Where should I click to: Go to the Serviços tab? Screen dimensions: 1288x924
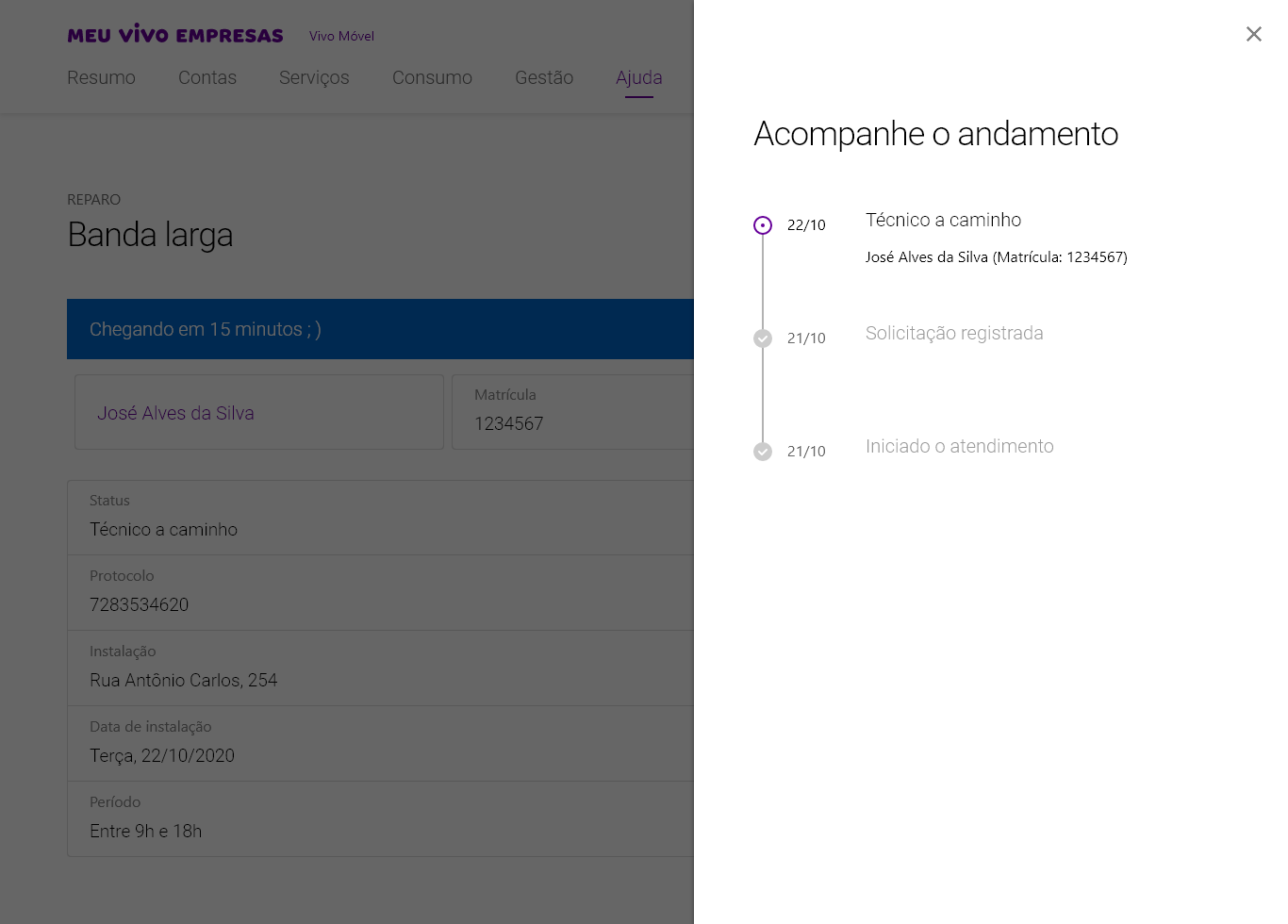point(314,78)
